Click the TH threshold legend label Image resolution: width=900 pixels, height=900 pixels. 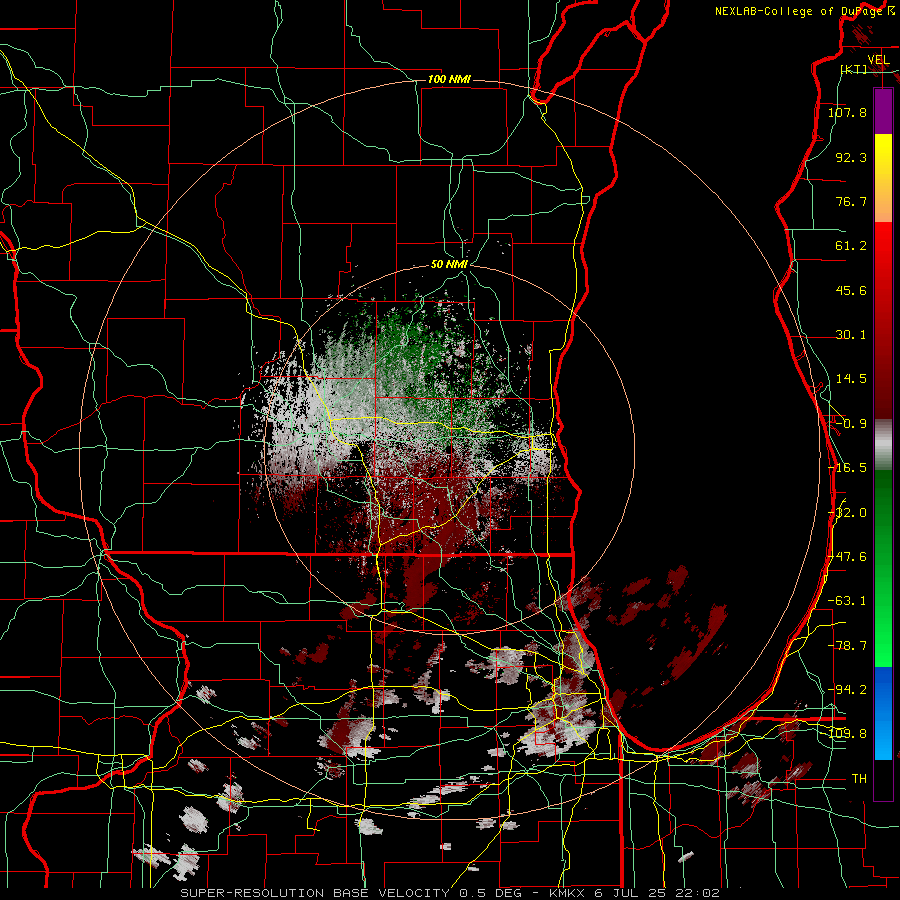[x=859, y=779]
